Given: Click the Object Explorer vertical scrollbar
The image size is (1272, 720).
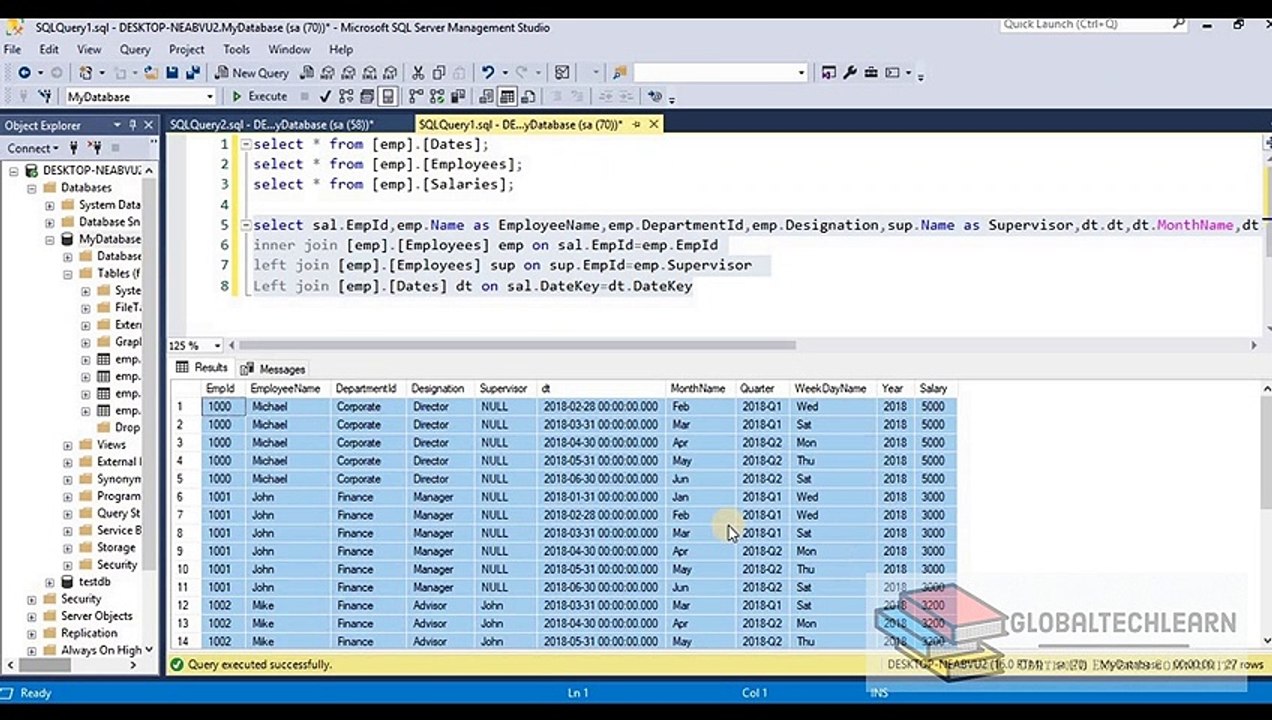Looking at the screenshot, I should [150, 410].
